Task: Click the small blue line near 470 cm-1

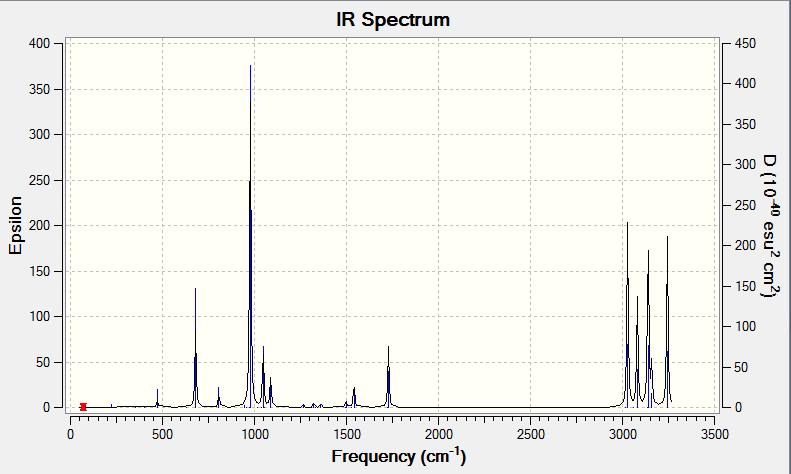Action: click(157, 398)
